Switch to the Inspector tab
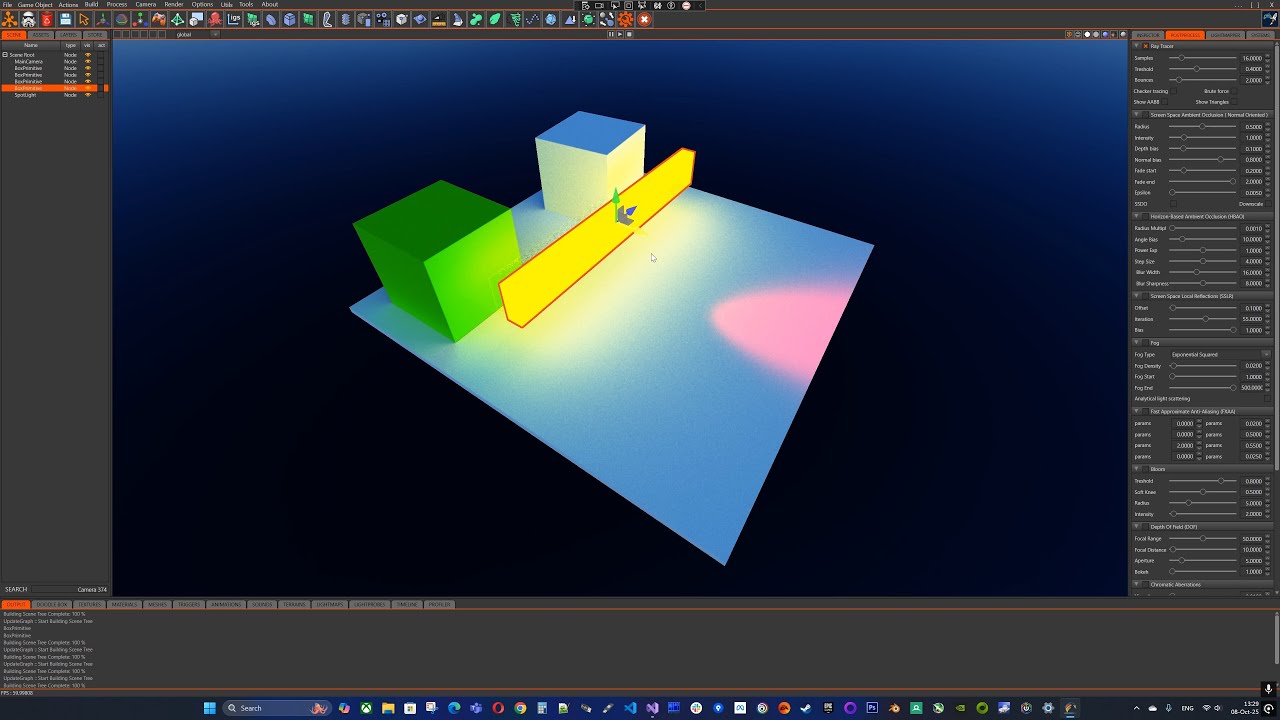 pos(1148,35)
